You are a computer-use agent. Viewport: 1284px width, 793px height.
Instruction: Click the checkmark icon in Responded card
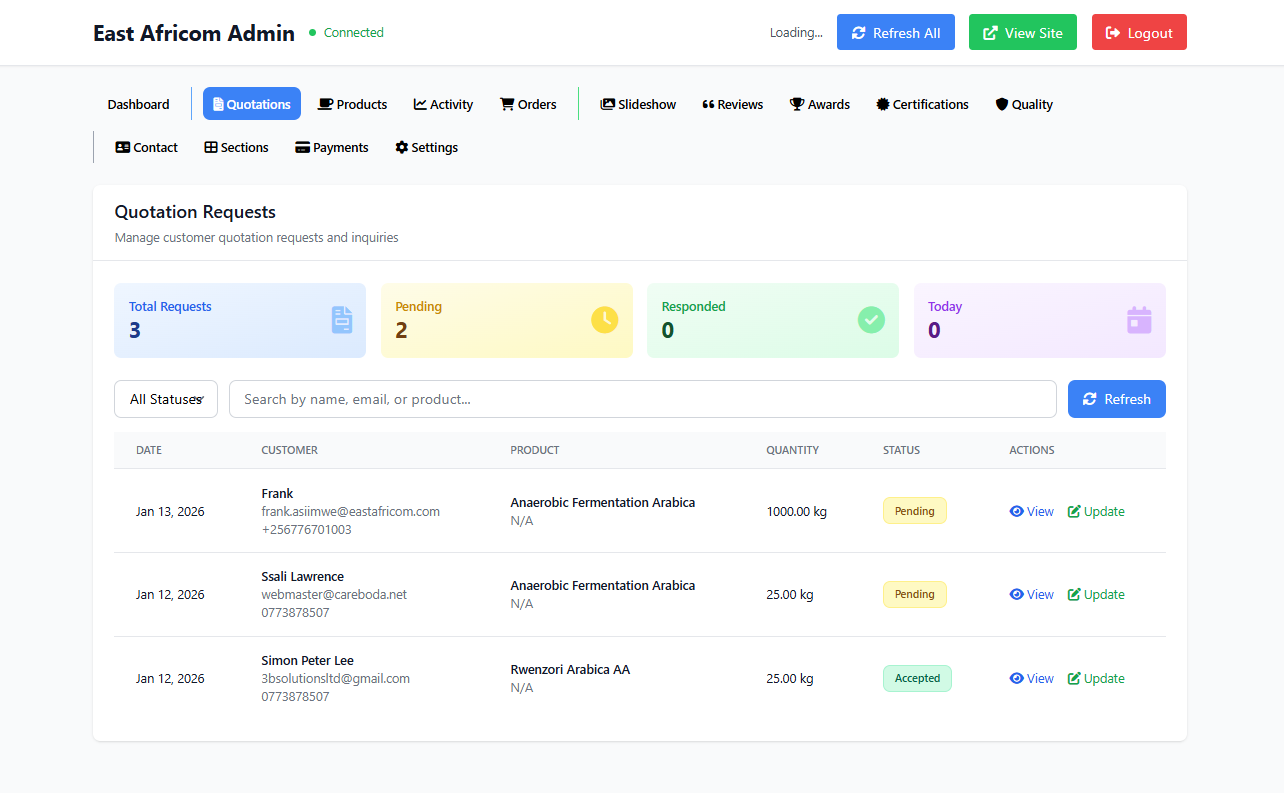[871, 320]
